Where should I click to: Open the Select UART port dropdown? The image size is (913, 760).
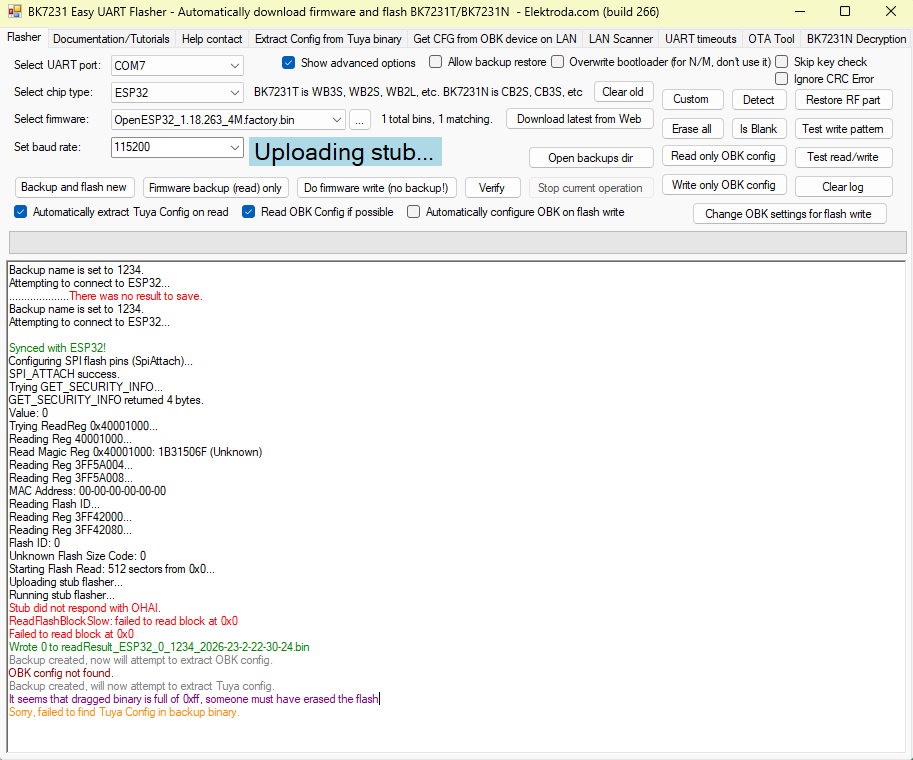177,65
